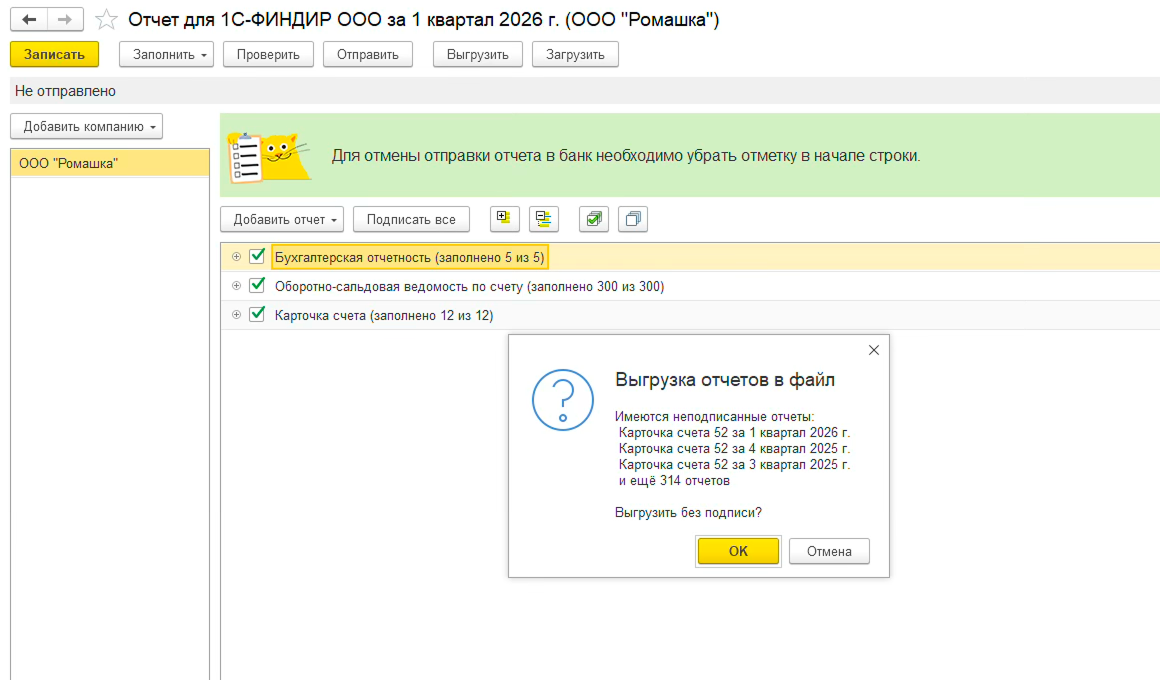Toggle checkbox for Бухгалтерская отчетность
The width and height of the screenshot is (1160, 680).
[257, 256]
